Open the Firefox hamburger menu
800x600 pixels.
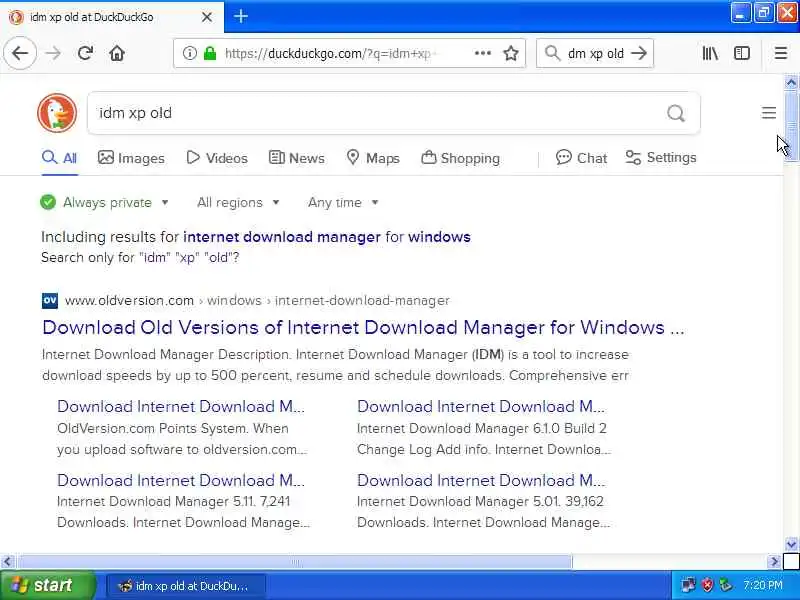pos(781,53)
